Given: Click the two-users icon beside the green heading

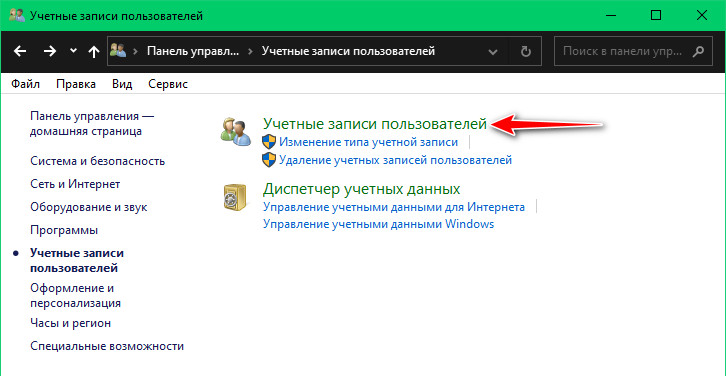Looking at the screenshot, I should pos(237,131).
